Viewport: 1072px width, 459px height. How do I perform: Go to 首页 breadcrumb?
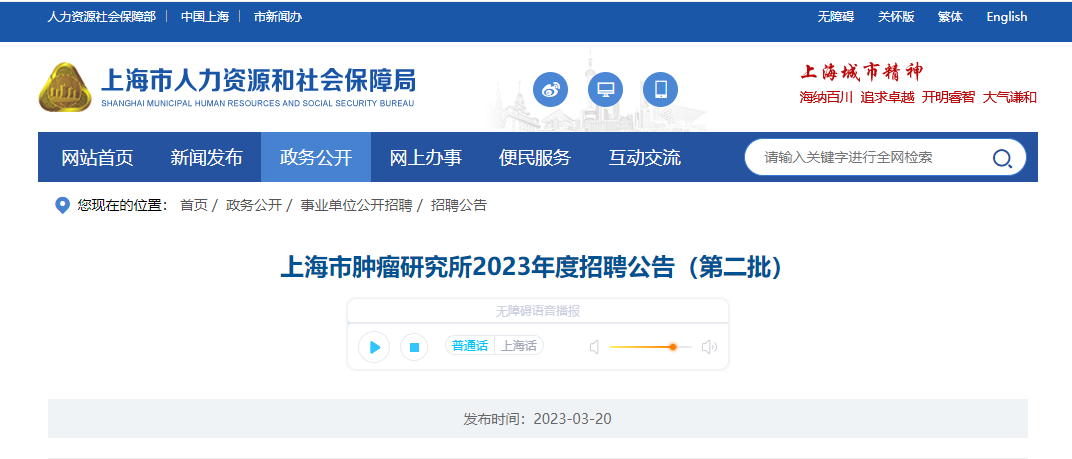[x=193, y=205]
